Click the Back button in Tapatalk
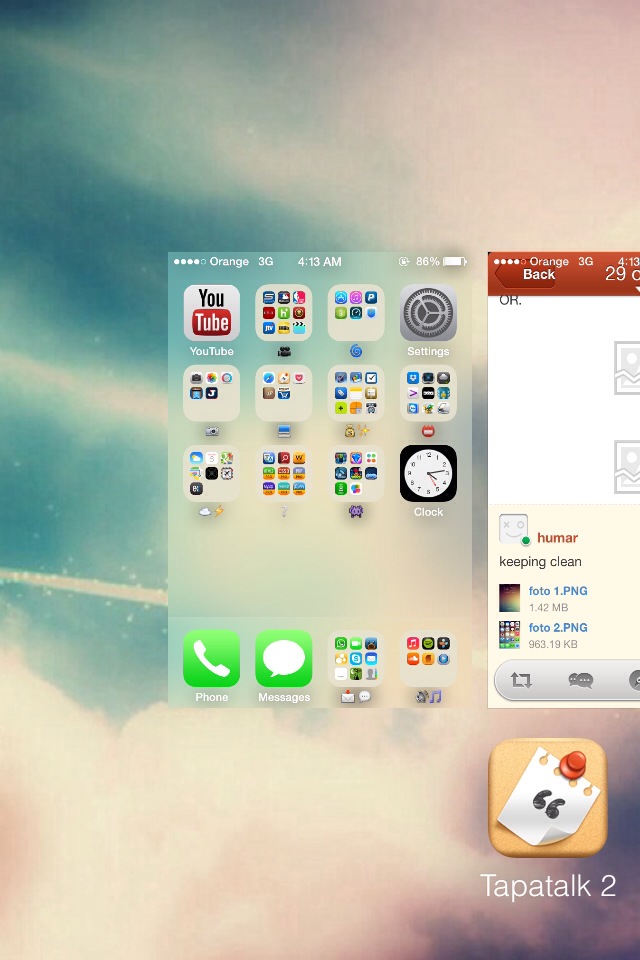This screenshot has width=640, height=960. (525, 274)
